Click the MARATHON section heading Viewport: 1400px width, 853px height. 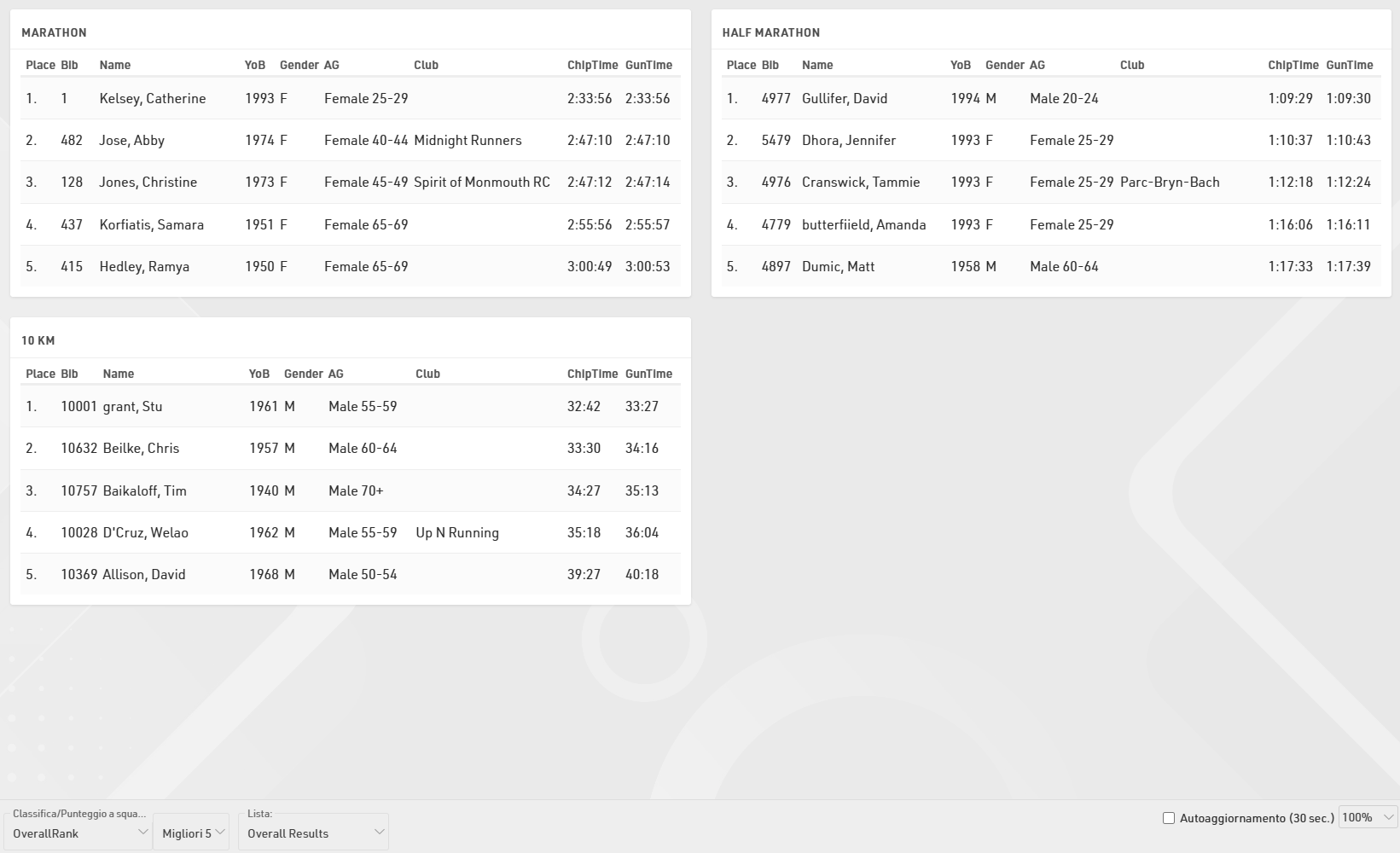(54, 32)
